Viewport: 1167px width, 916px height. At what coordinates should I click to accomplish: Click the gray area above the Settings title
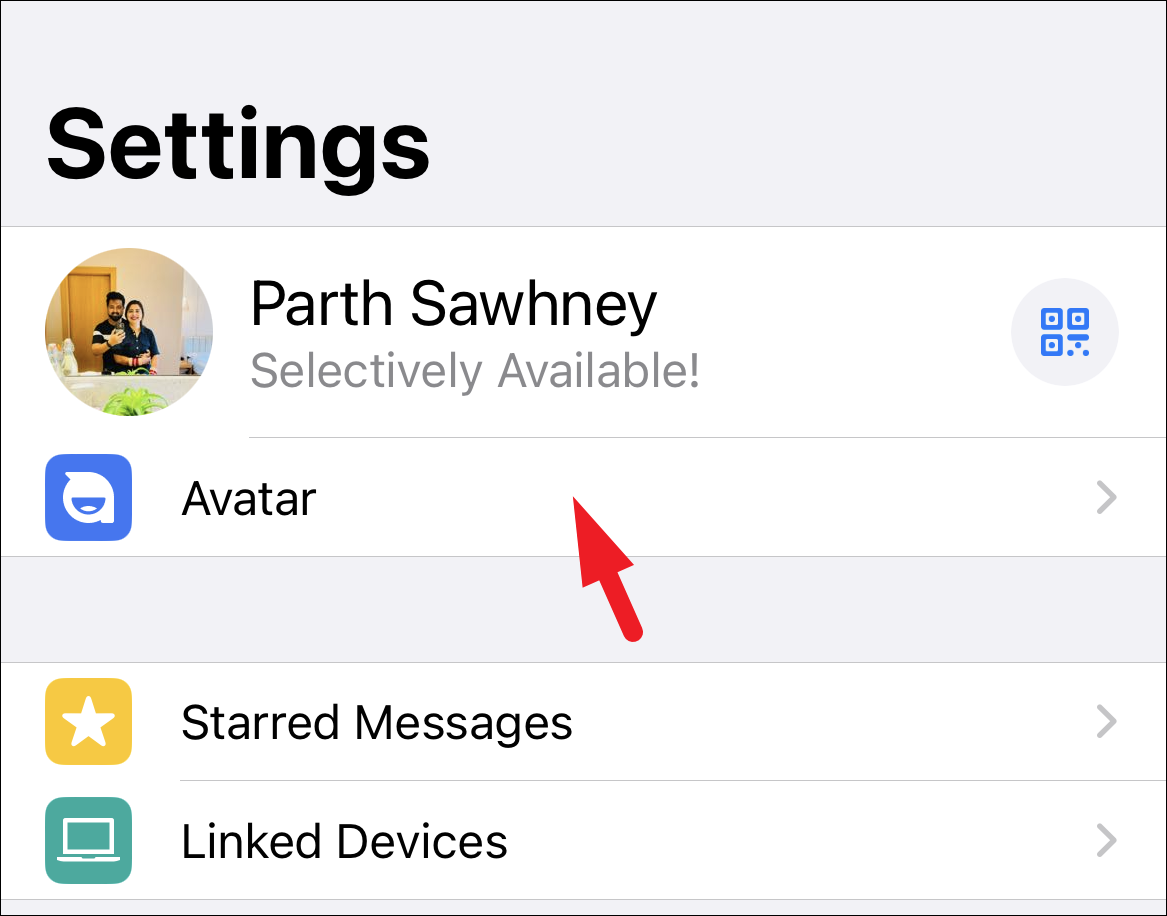(584, 45)
